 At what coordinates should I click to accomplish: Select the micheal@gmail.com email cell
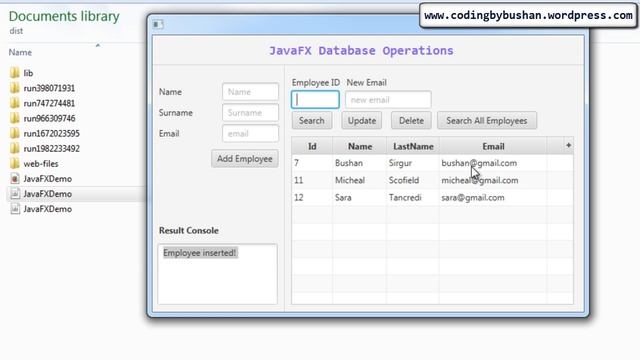(x=493, y=180)
